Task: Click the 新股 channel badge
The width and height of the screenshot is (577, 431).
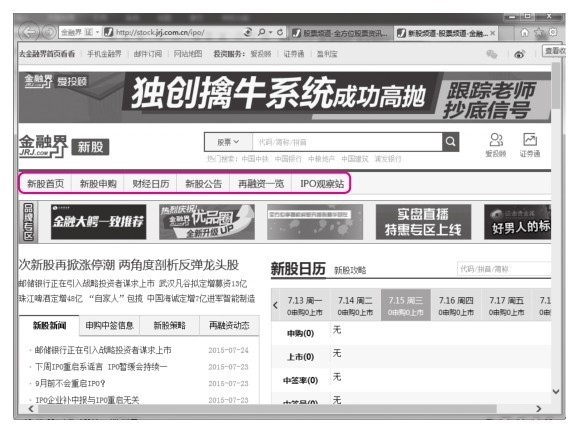Action: point(90,147)
